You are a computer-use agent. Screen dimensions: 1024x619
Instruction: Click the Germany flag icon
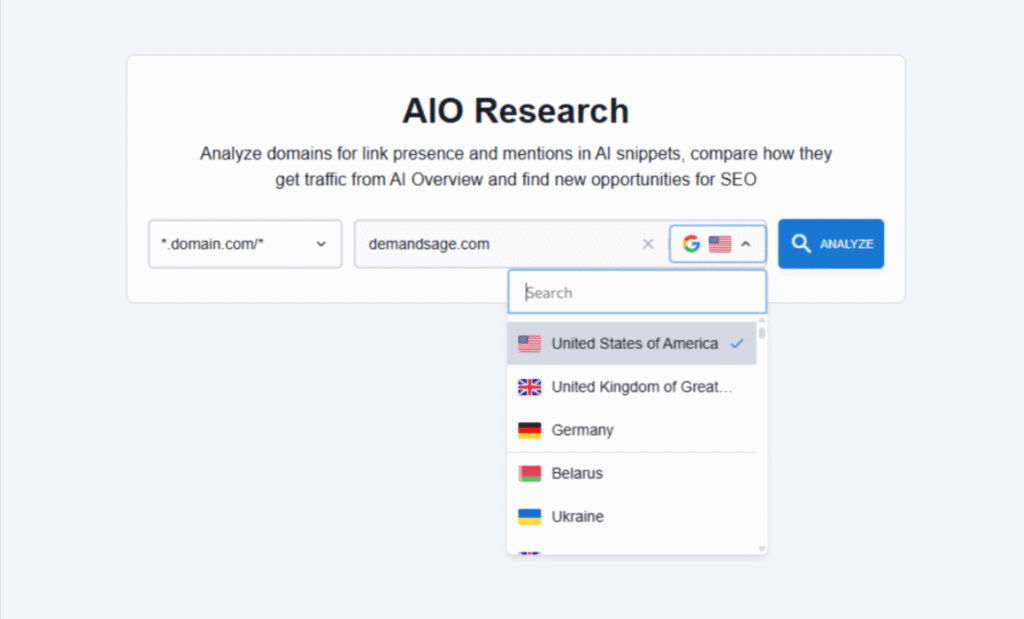pos(530,430)
